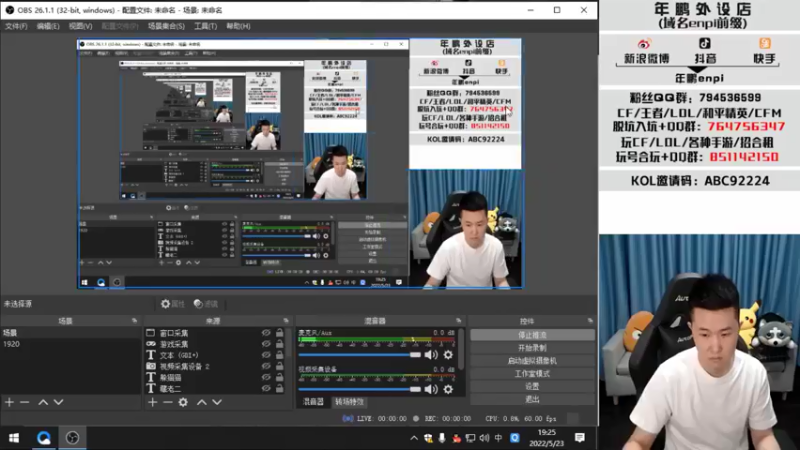
Task: Move the scene down with the arrow
Action: (58, 402)
